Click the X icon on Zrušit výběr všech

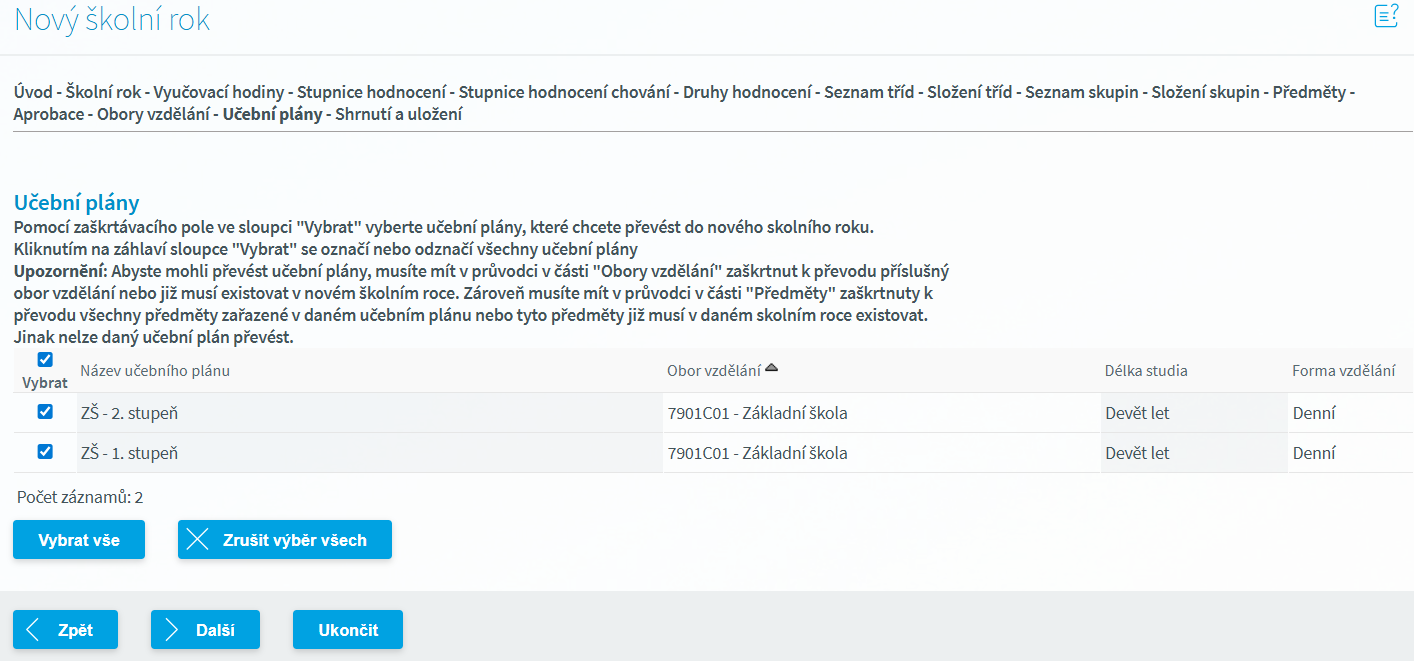tap(198, 540)
